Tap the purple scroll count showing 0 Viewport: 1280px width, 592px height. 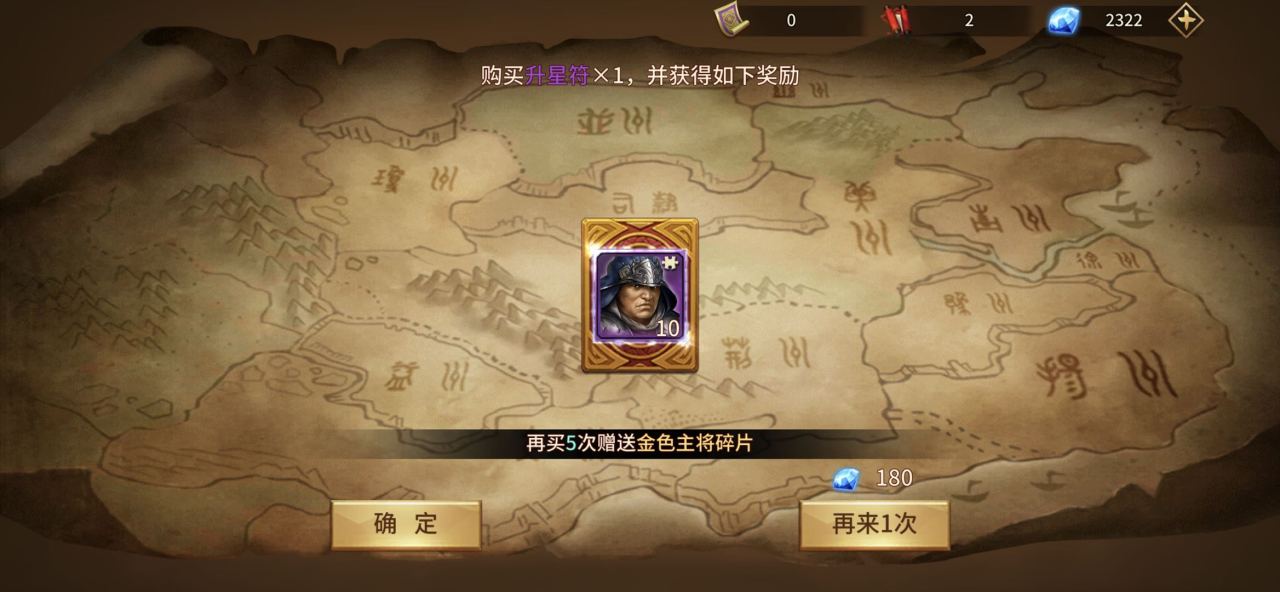click(791, 20)
